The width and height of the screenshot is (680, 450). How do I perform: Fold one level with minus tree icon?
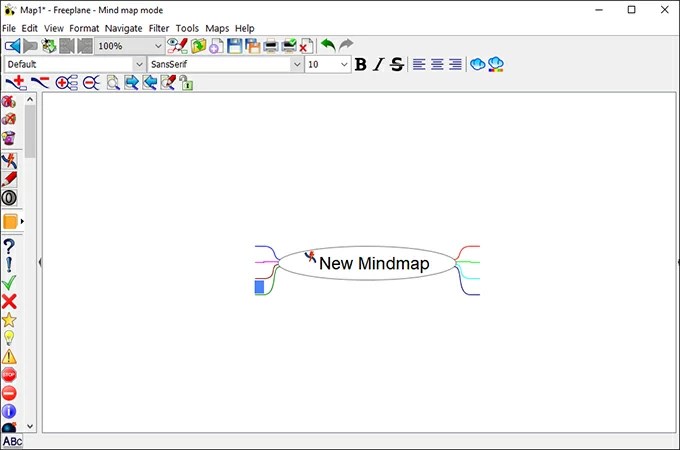[91, 82]
